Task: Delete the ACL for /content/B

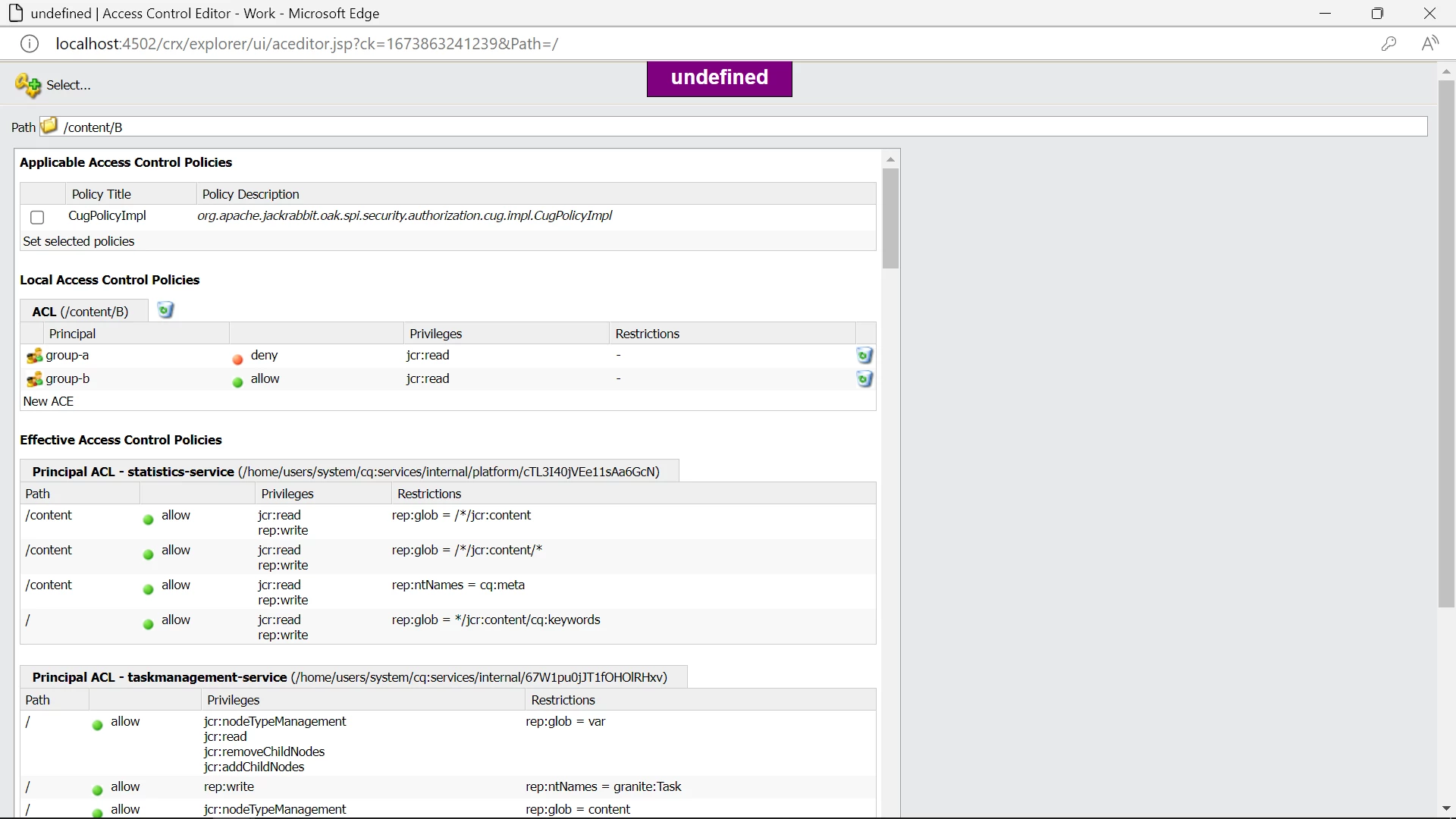Action: click(165, 310)
